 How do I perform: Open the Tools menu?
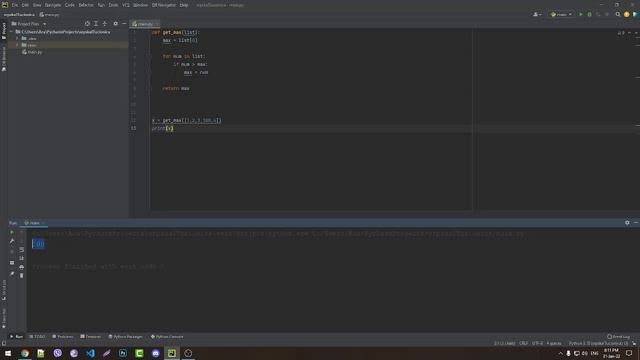pos(113,5)
